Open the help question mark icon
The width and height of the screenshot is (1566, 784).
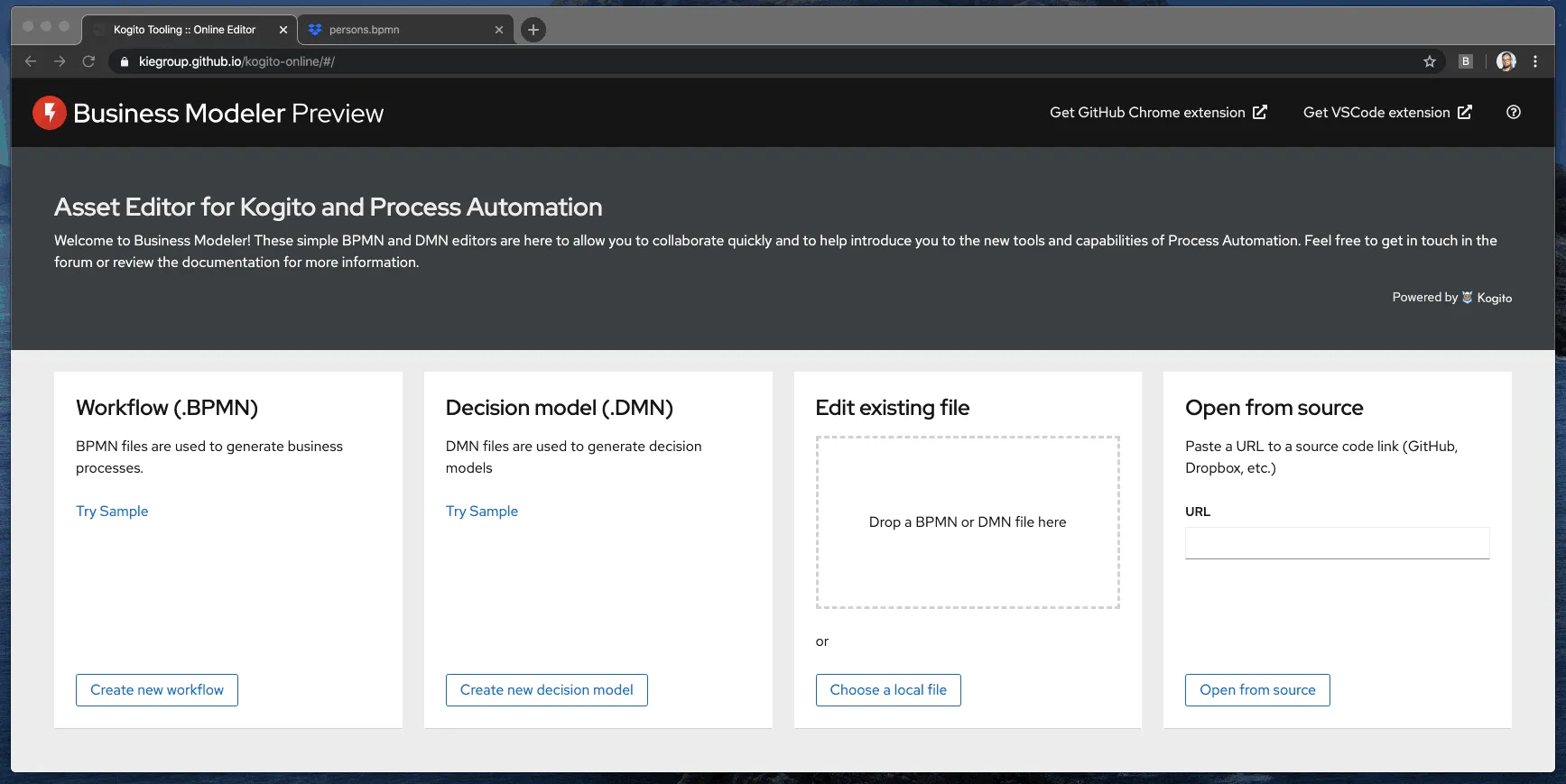[x=1514, y=112]
